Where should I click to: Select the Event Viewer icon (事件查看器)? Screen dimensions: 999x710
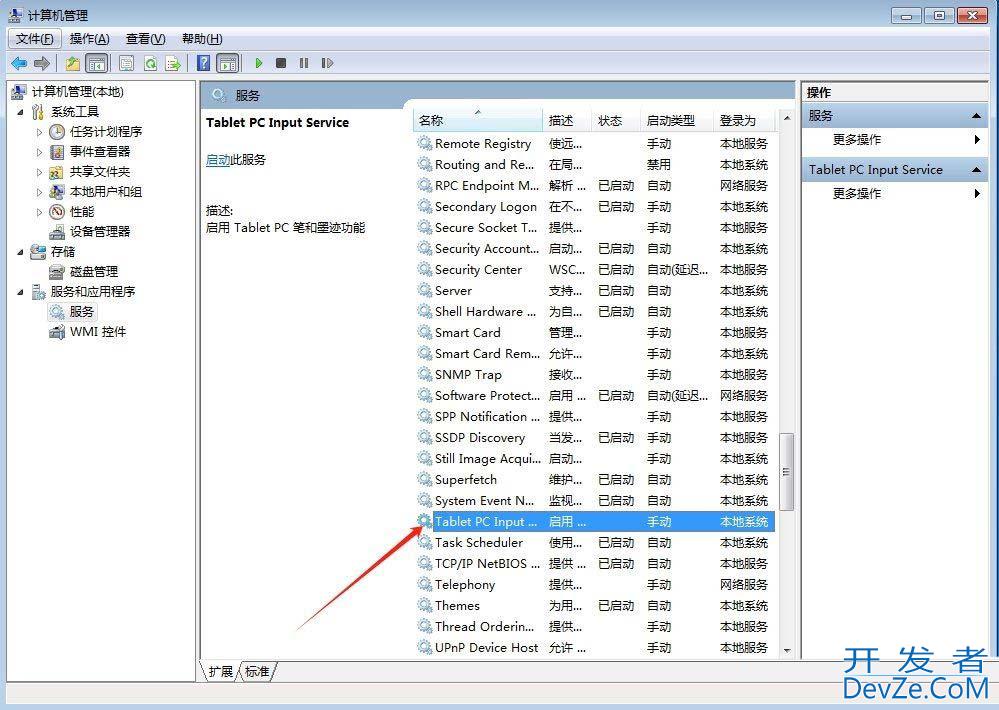click(x=57, y=152)
